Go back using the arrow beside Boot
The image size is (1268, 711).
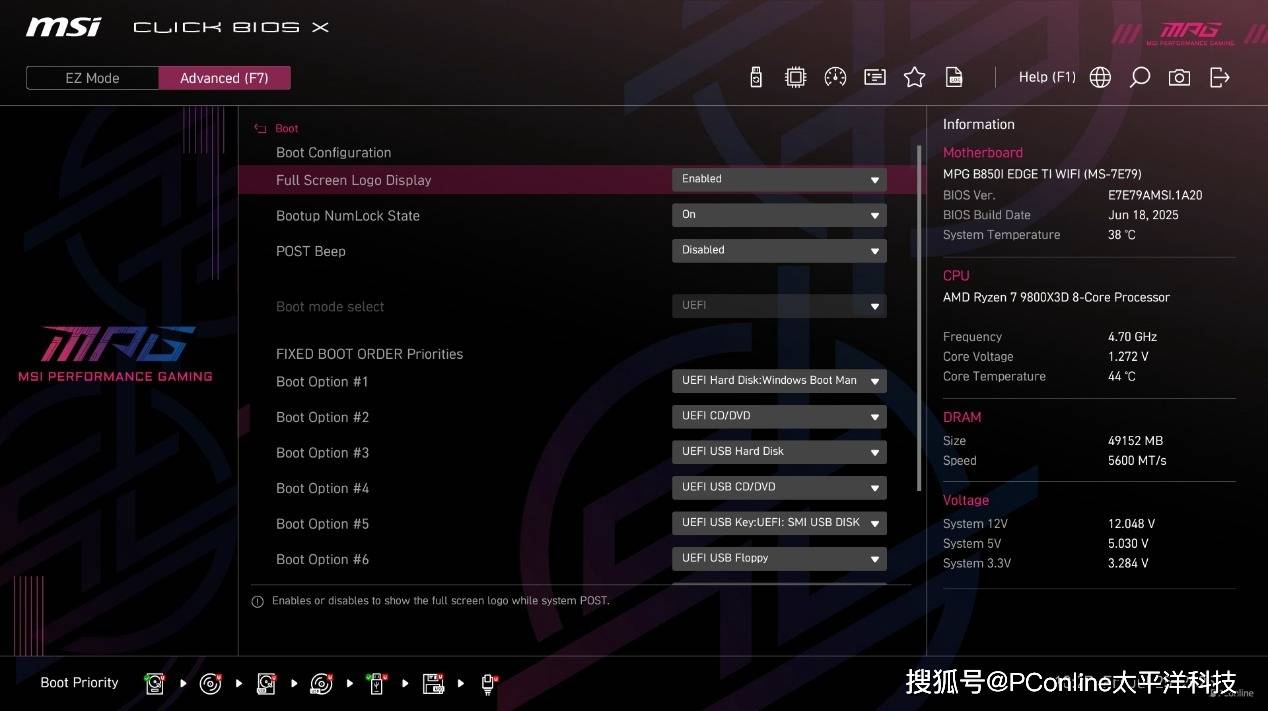pyautogui.click(x=260, y=128)
